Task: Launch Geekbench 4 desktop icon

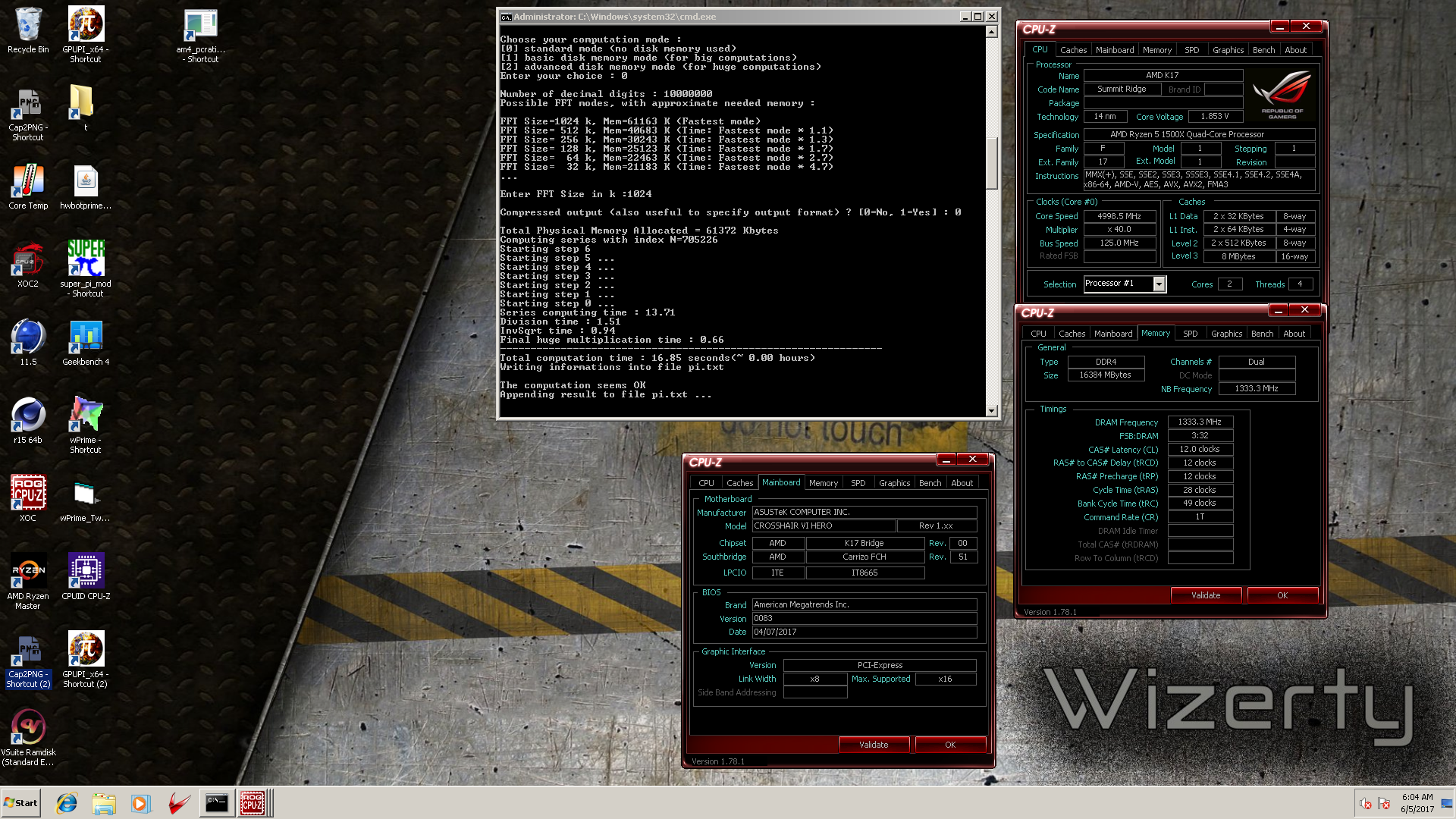Action: [x=86, y=343]
